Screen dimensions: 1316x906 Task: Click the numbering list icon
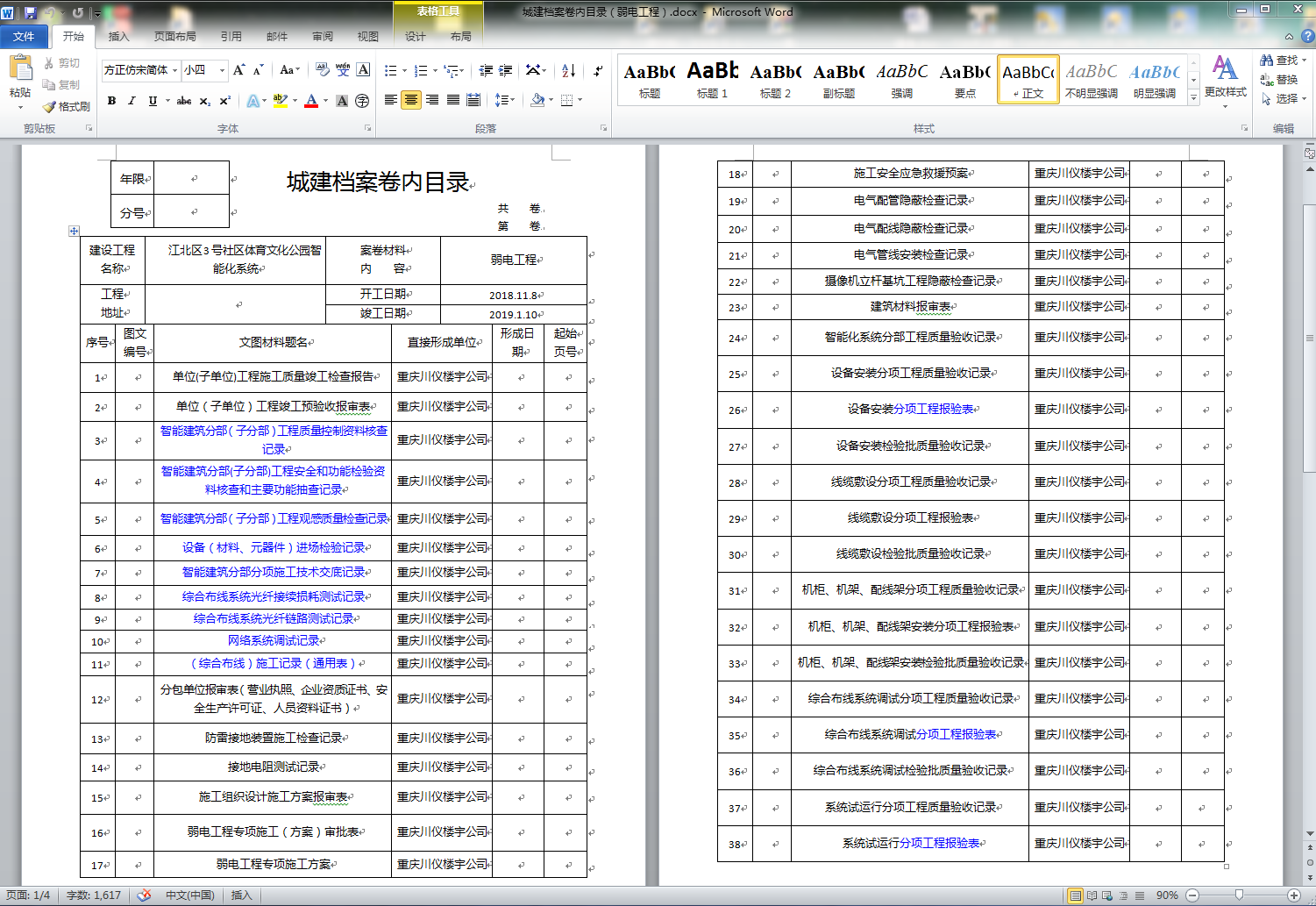point(421,70)
